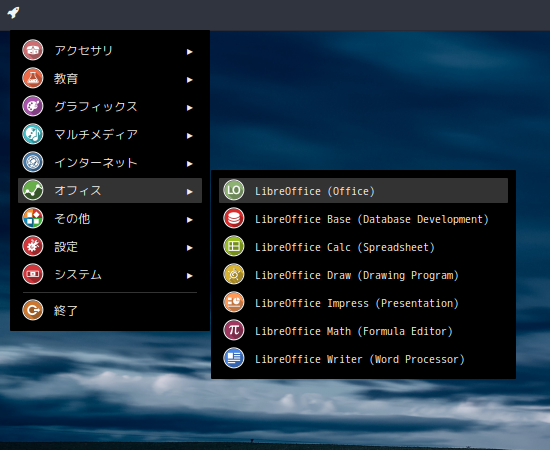
Task: Click the LibreOffice Impress presentation icon
Action: tap(234, 302)
